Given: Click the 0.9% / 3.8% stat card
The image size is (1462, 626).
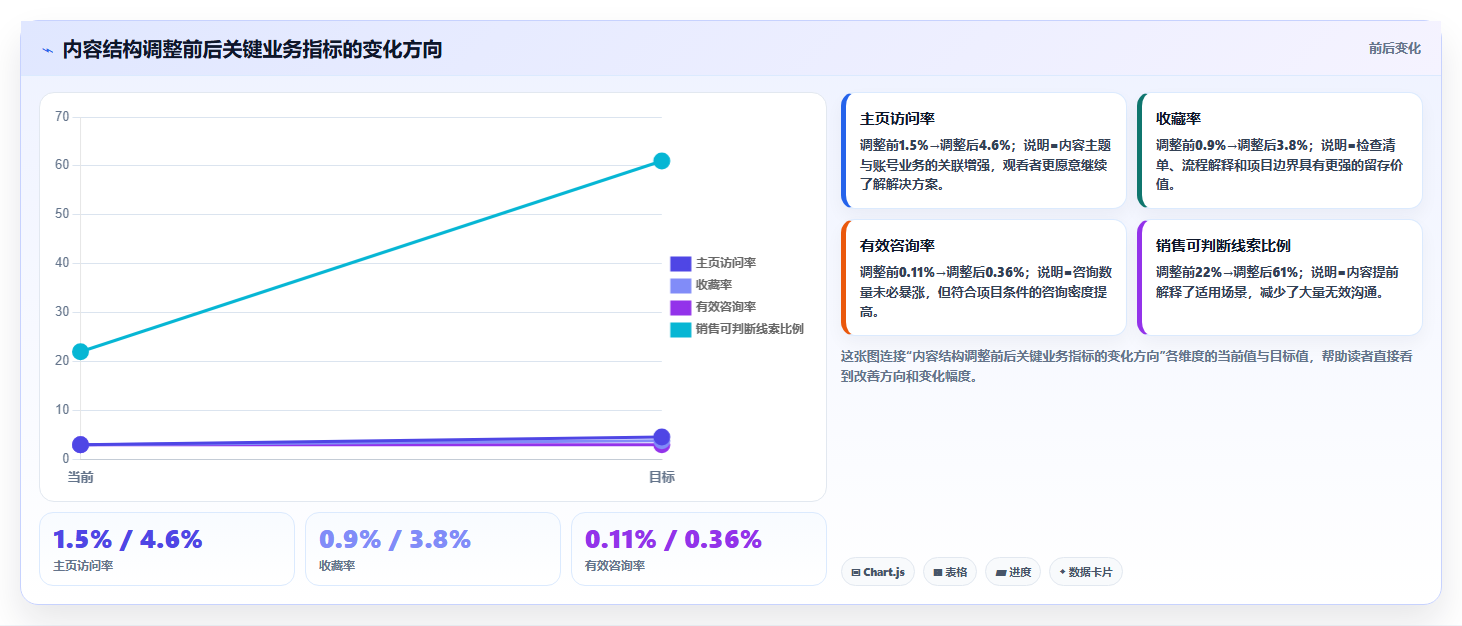Looking at the screenshot, I should 433,549.
